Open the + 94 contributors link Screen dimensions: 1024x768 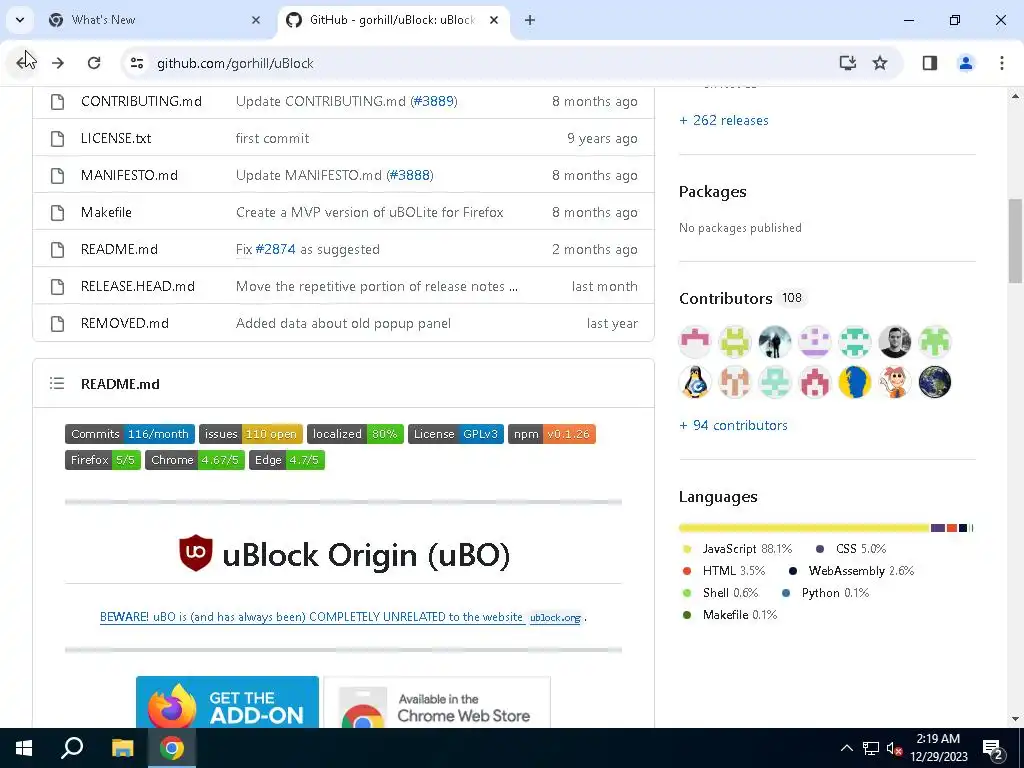[733, 425]
